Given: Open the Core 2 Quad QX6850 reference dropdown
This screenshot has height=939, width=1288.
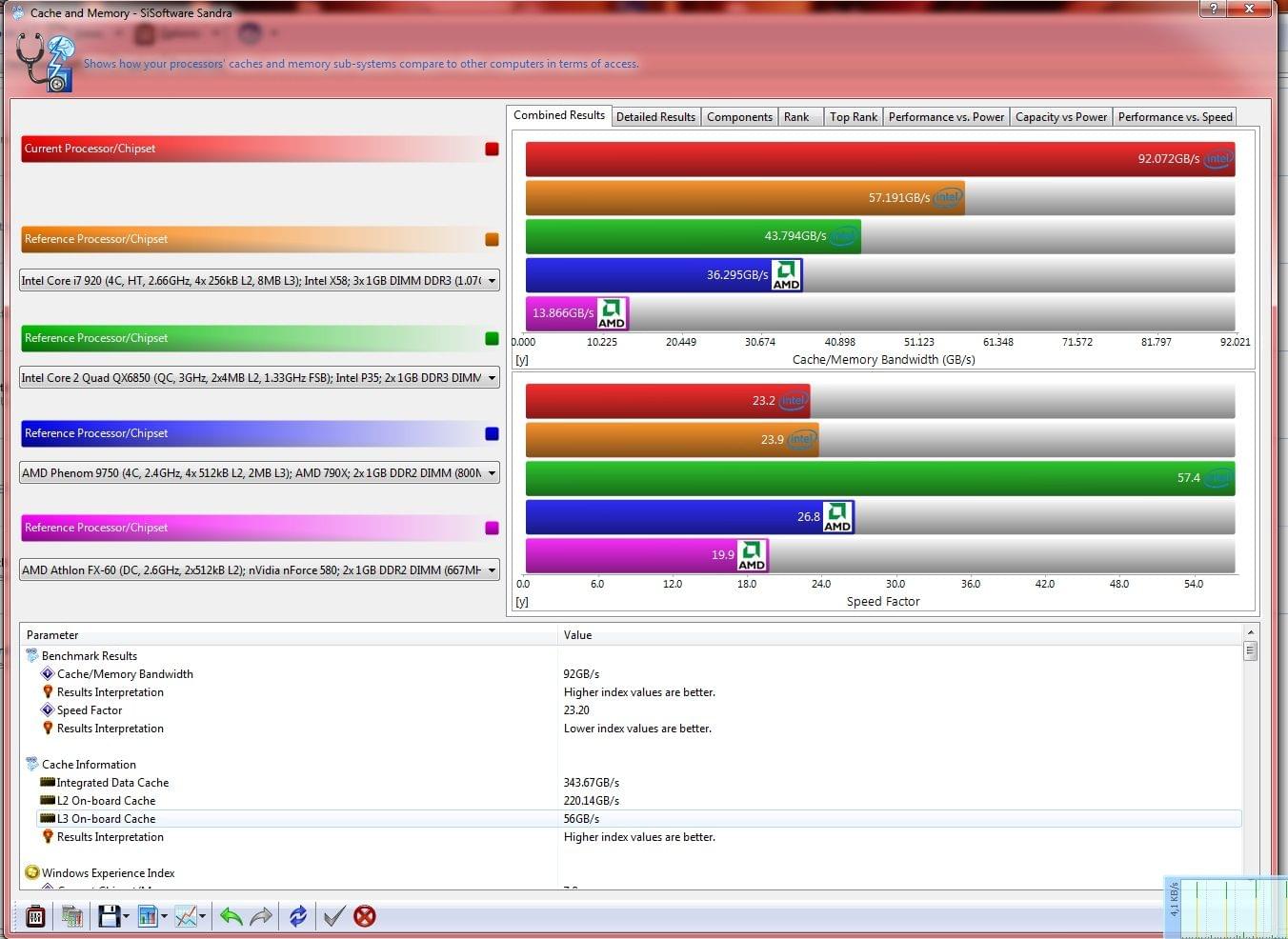Looking at the screenshot, I should pos(259,378).
